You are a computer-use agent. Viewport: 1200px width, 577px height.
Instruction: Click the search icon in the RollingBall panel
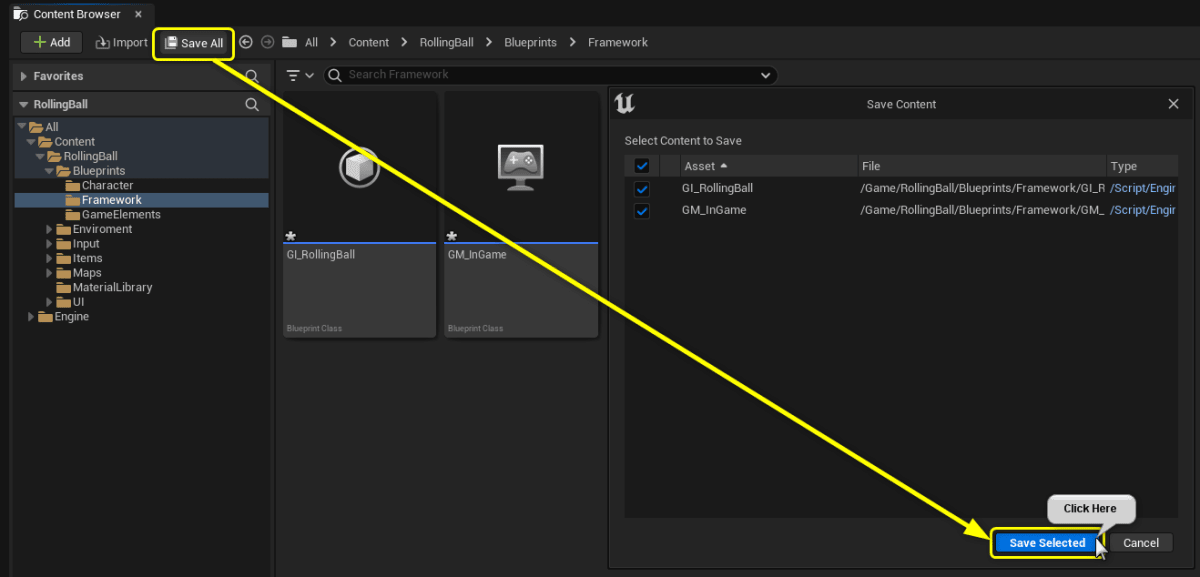[x=252, y=103]
